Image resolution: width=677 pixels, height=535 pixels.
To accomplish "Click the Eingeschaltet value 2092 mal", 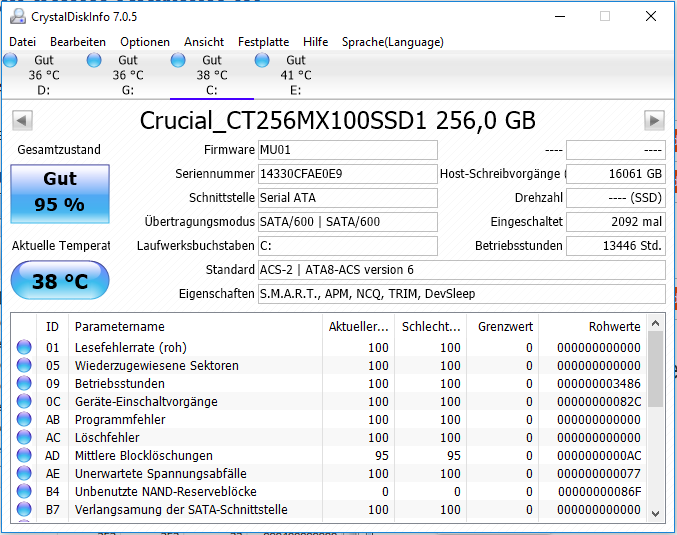I will pos(616,222).
